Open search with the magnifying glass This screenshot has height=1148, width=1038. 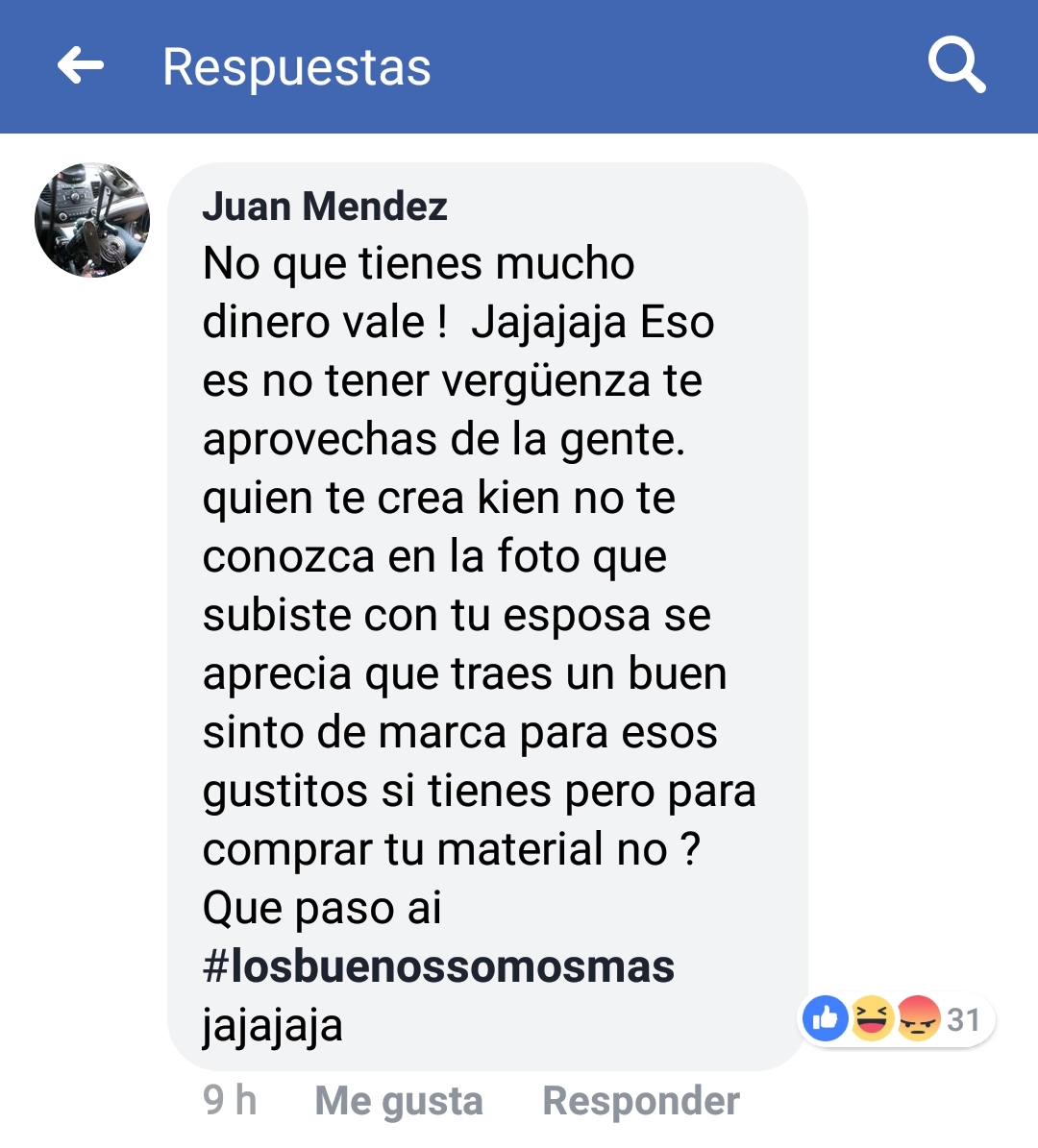(x=956, y=66)
